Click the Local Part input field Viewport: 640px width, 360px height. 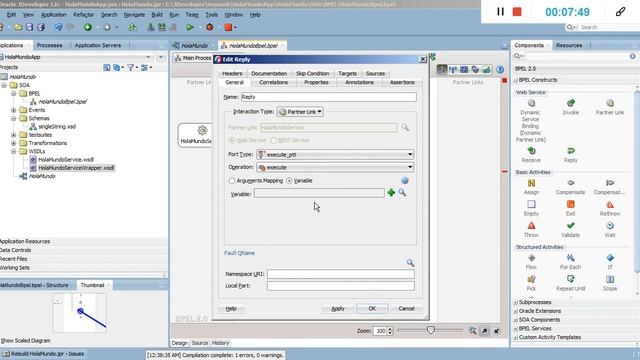[341, 286]
